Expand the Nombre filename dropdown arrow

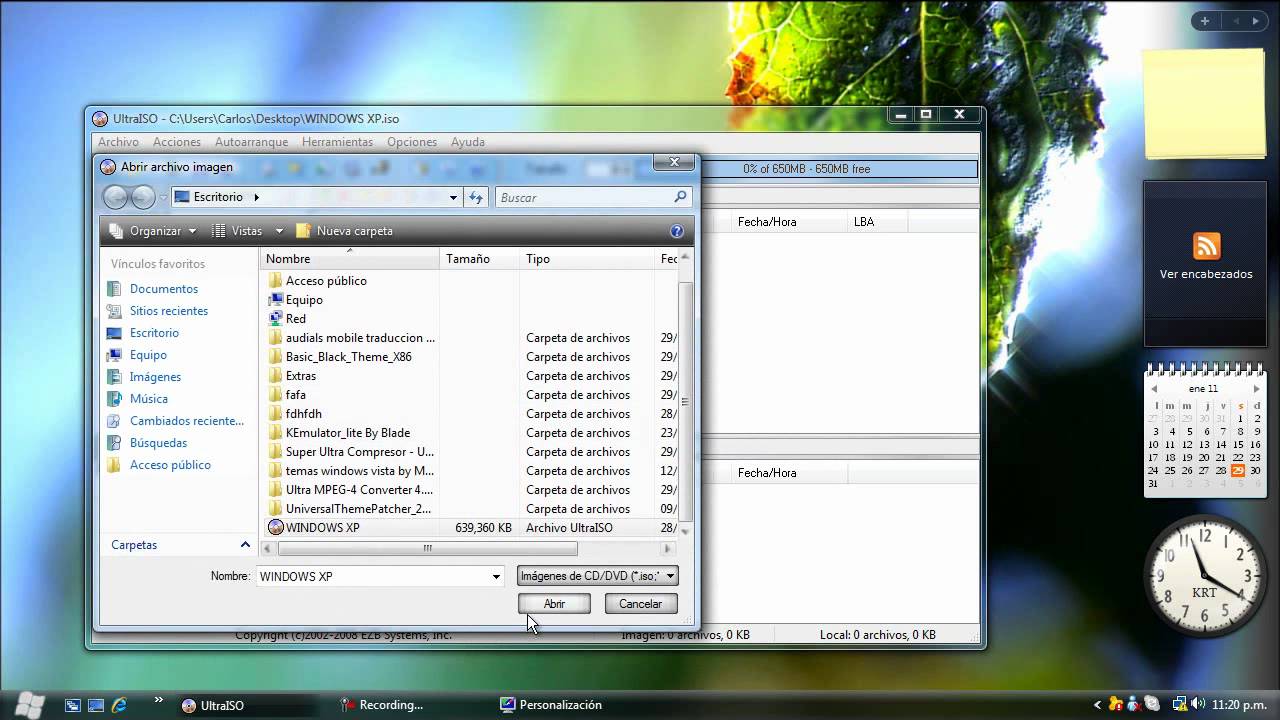click(496, 577)
